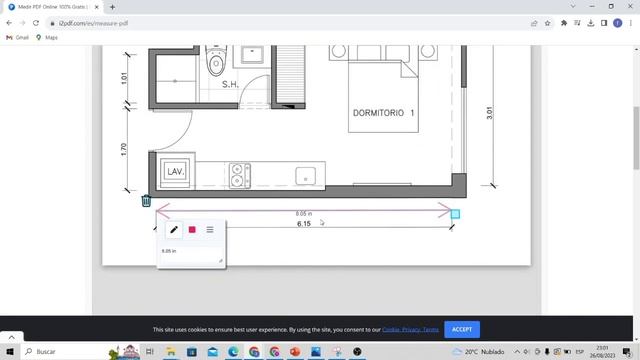The image size is (640, 360).
Task: Open the browser Downloads icon
Action: coord(591,23)
